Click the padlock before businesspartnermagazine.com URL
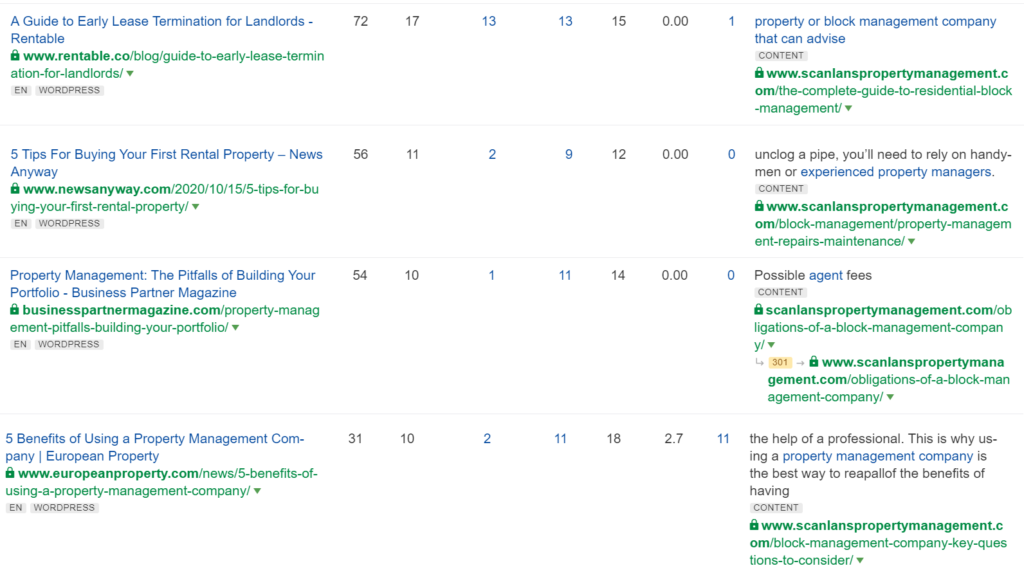 15,310
